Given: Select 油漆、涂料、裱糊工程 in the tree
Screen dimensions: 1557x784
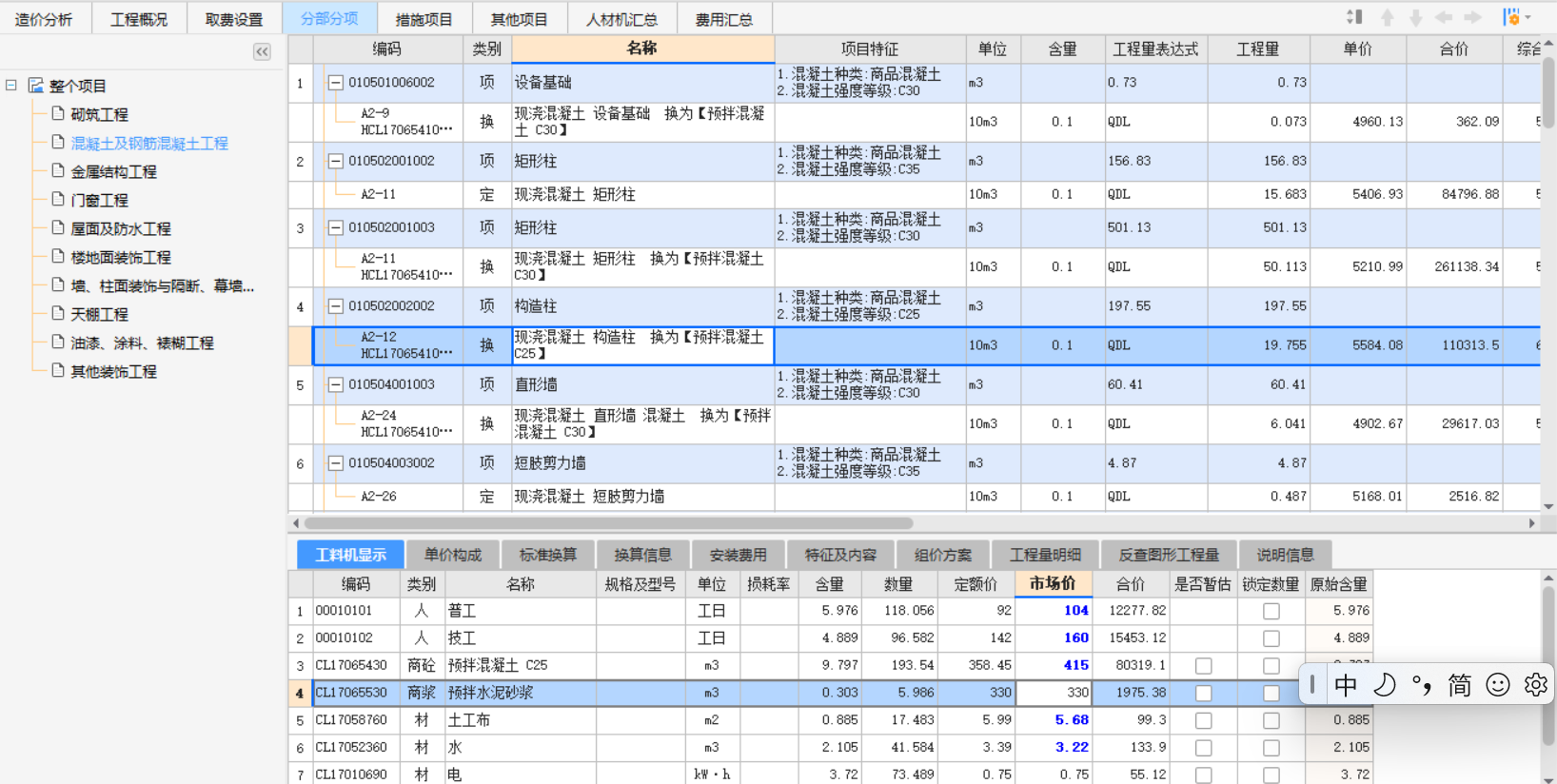Looking at the screenshot, I should pos(142,343).
